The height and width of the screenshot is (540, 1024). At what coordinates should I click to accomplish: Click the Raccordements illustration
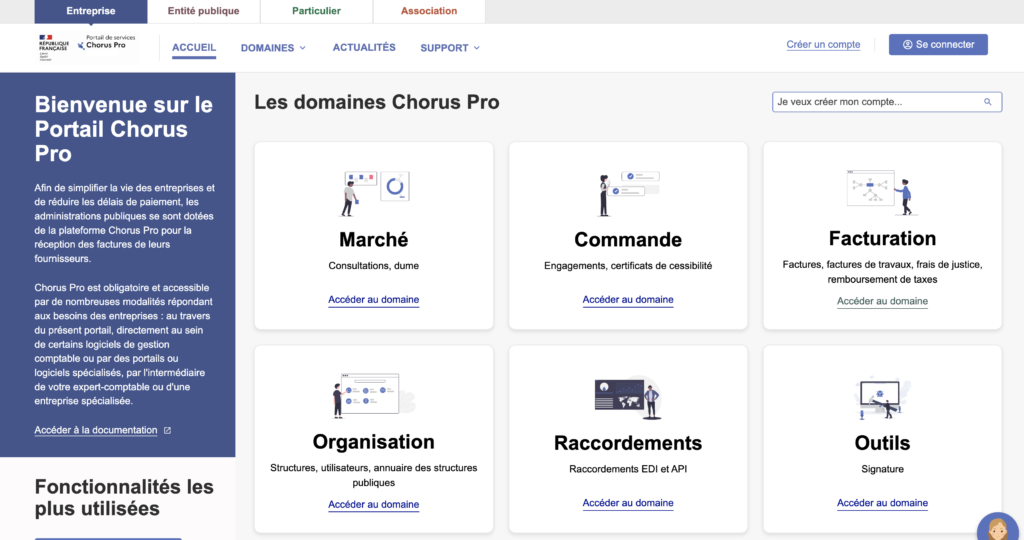click(628, 397)
